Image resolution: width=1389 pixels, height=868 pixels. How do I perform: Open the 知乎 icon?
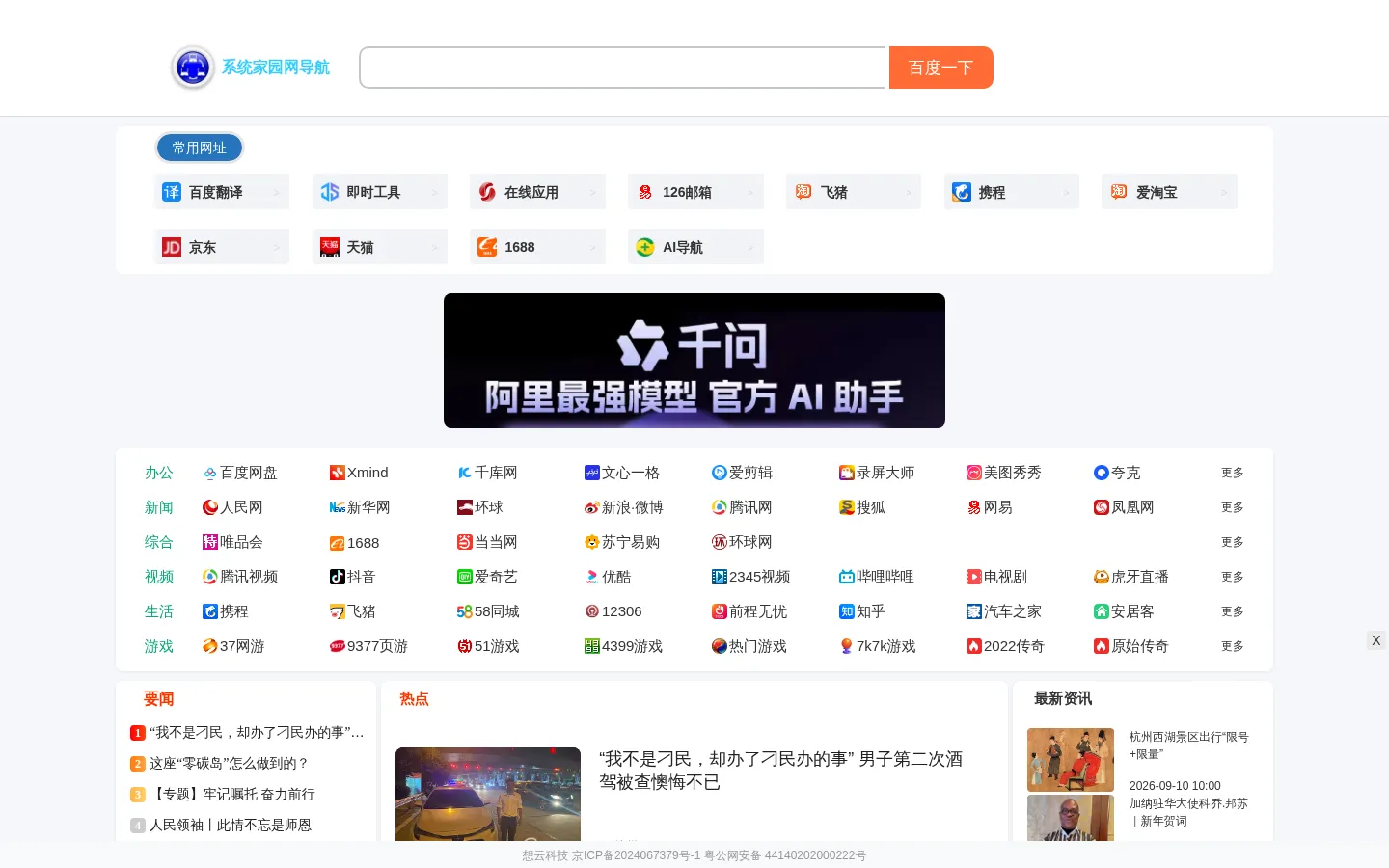[847, 611]
